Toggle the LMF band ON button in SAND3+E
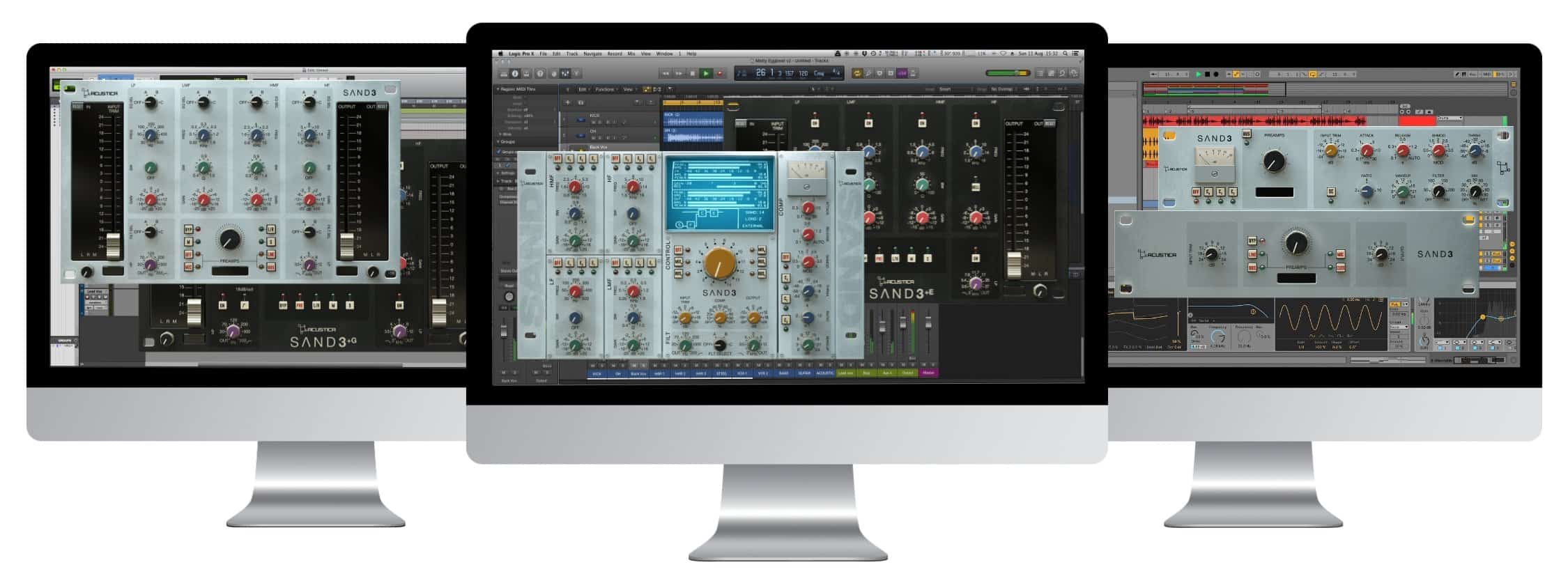This screenshot has width=1568, height=583. tap(868, 123)
